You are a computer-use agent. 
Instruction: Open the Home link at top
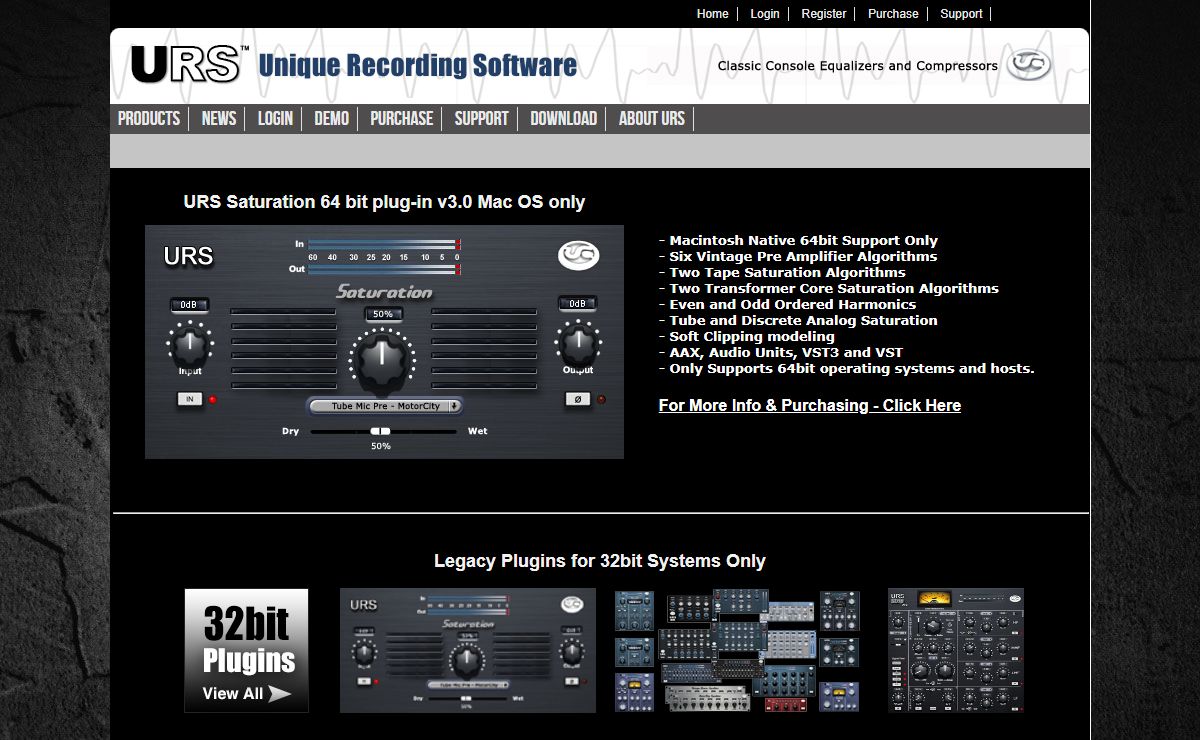713,14
